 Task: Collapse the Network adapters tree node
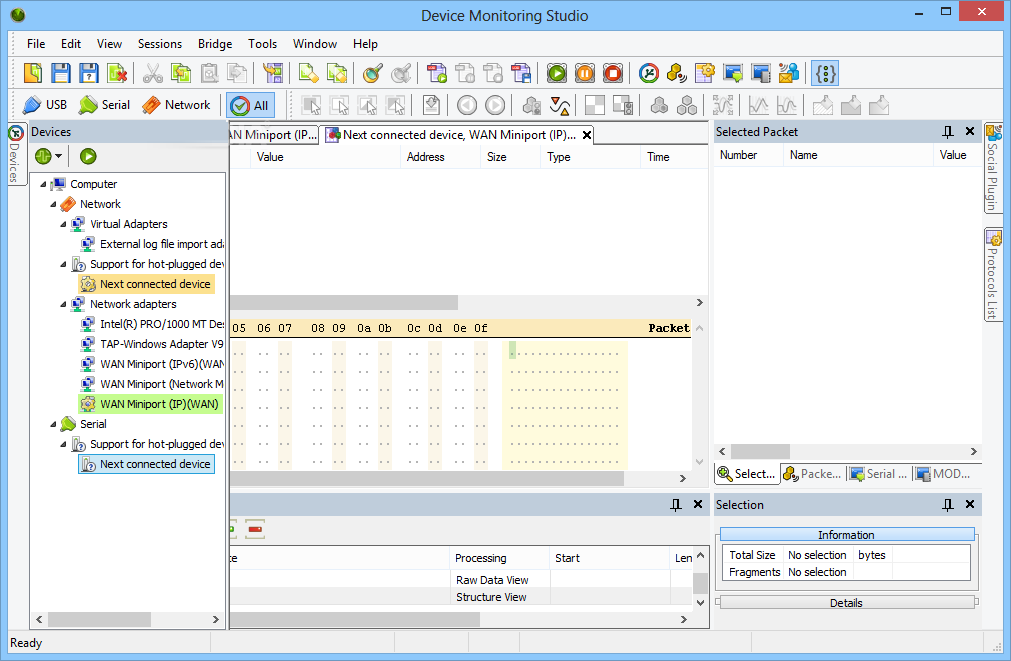pos(62,303)
